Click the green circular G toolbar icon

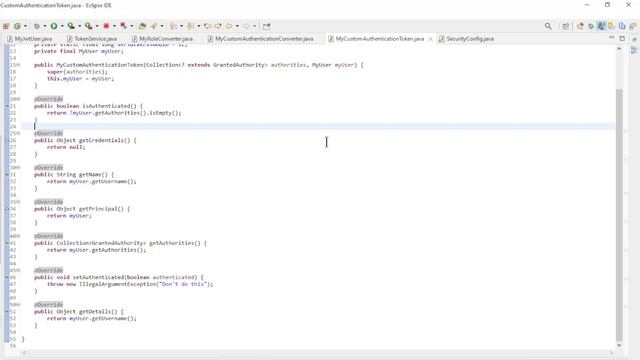click(18, 26)
